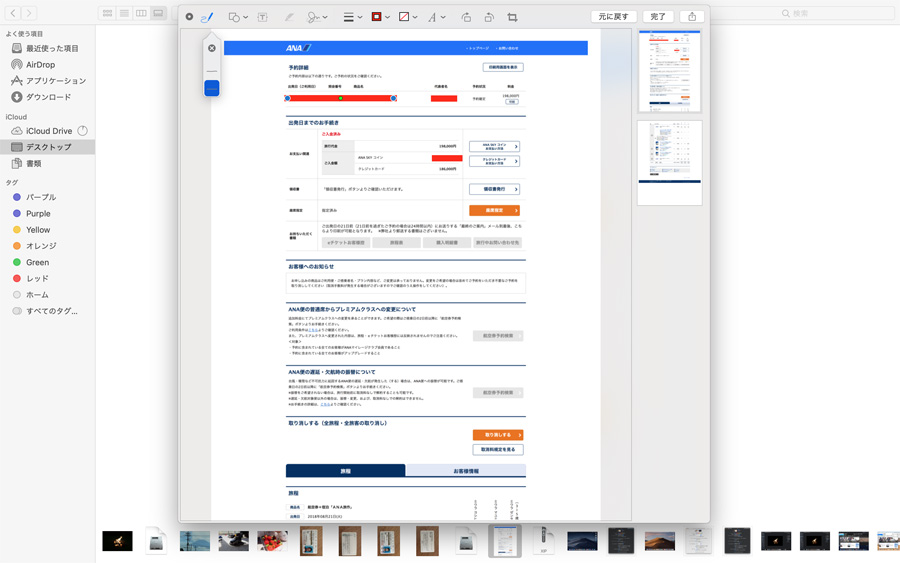Image resolution: width=900 pixels, height=563 pixels.
Task: Open 最近使った項目 in Finder sidebar
Action: (x=48, y=48)
